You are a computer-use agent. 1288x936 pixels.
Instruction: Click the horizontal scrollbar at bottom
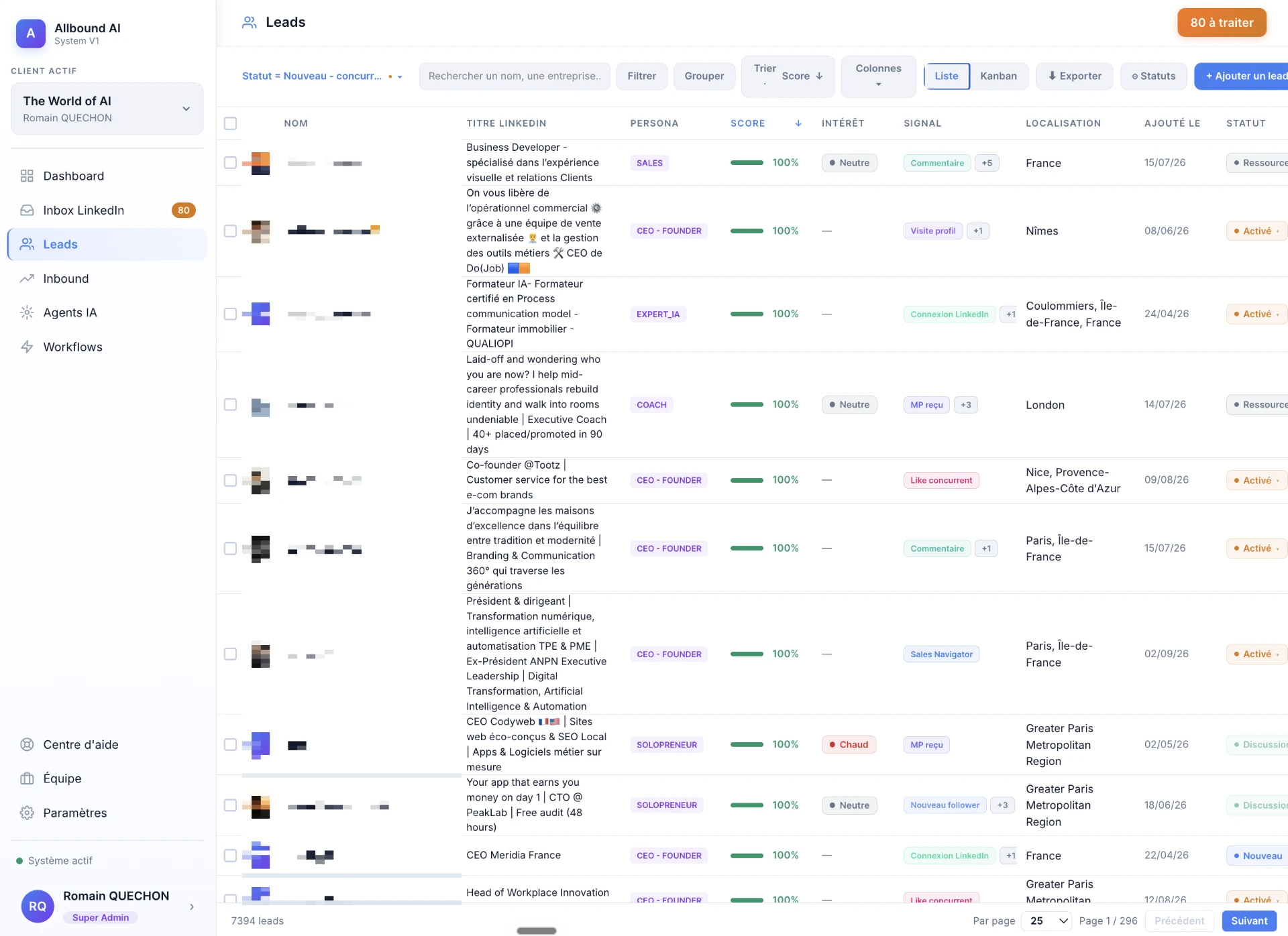point(537,931)
